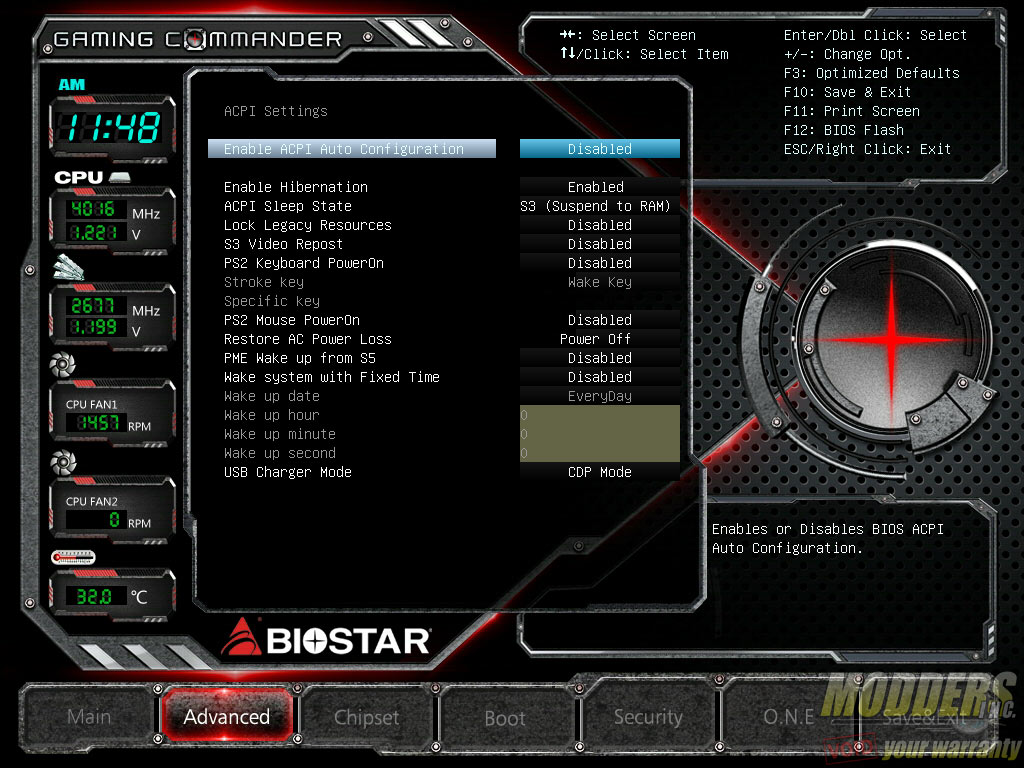Click the Wake up second input field

[600, 453]
